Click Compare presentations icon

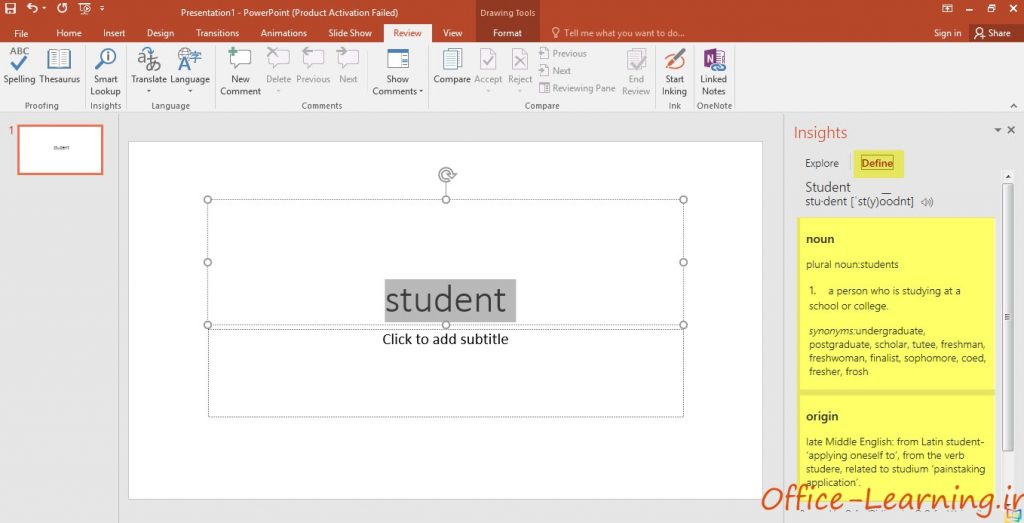452,59
